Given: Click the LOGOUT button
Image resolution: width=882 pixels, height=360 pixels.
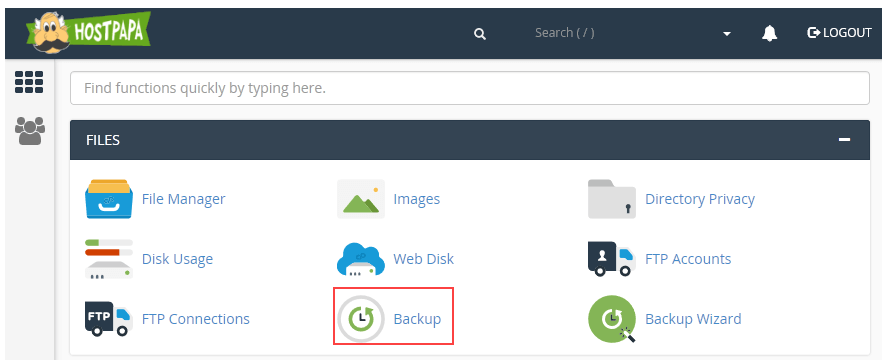Looking at the screenshot, I should (x=839, y=33).
